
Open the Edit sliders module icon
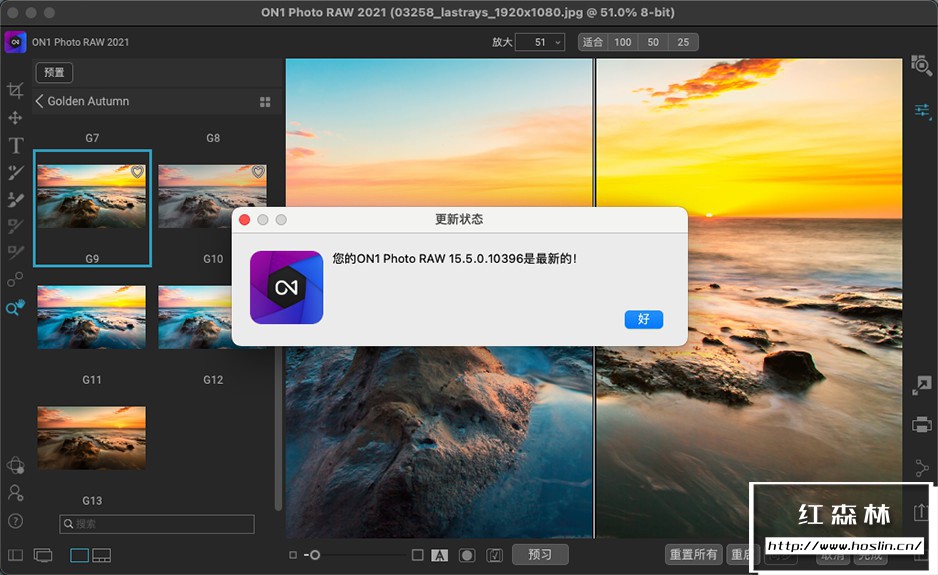click(x=922, y=111)
